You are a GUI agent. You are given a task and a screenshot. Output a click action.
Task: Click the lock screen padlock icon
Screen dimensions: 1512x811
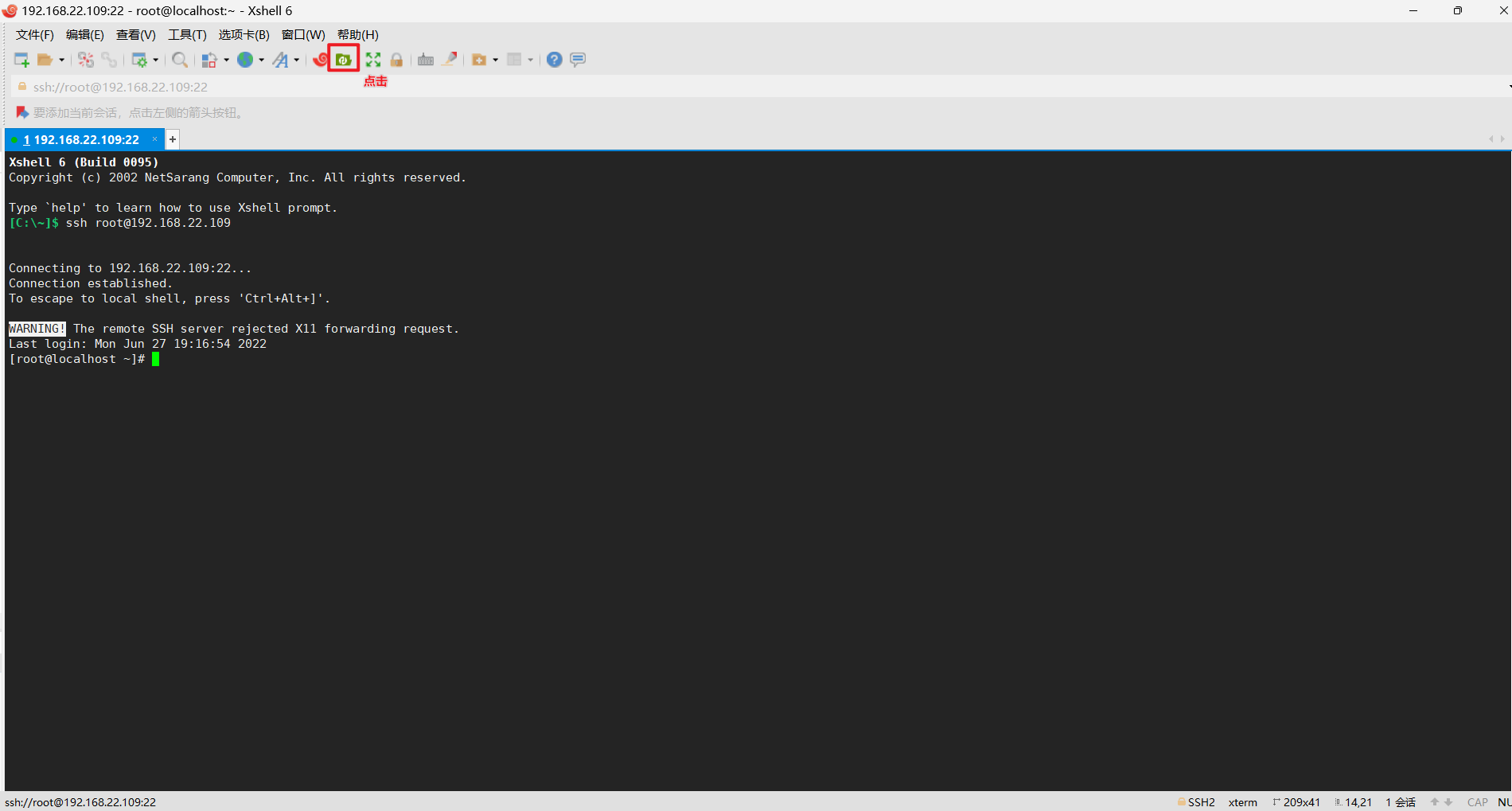pyautogui.click(x=396, y=60)
